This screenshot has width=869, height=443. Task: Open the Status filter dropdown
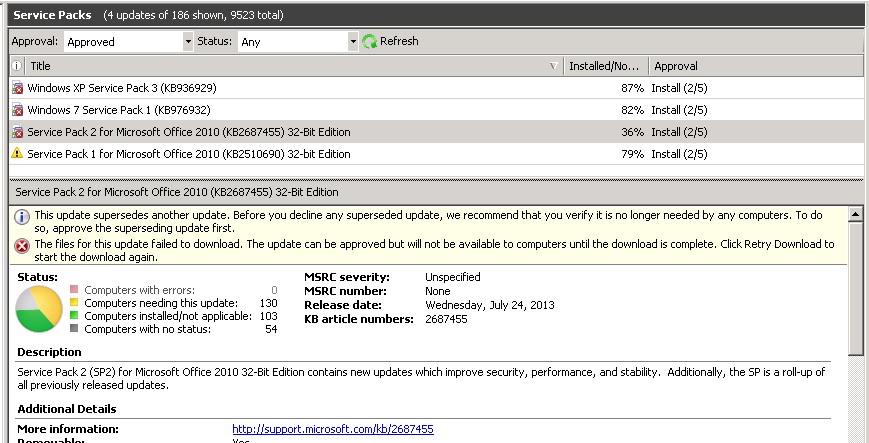point(352,42)
